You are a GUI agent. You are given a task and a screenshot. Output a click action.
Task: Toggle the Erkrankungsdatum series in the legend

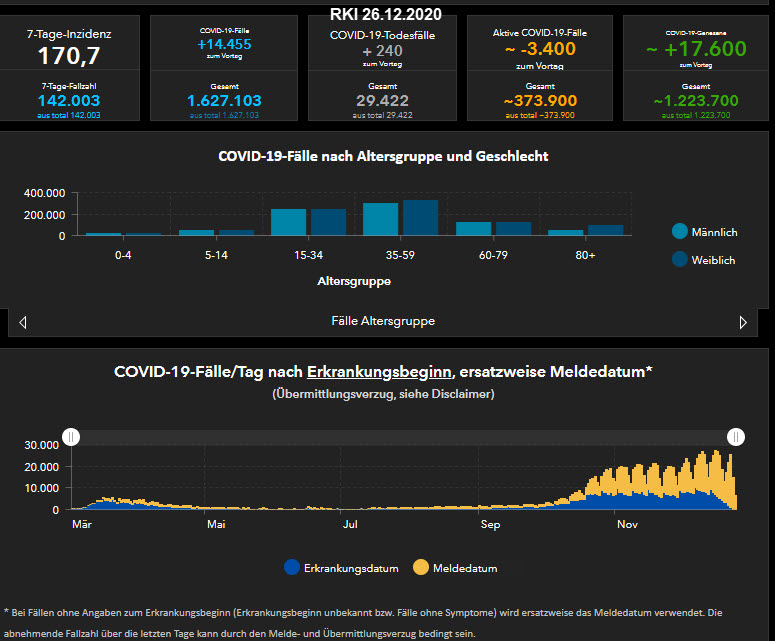pos(341,568)
